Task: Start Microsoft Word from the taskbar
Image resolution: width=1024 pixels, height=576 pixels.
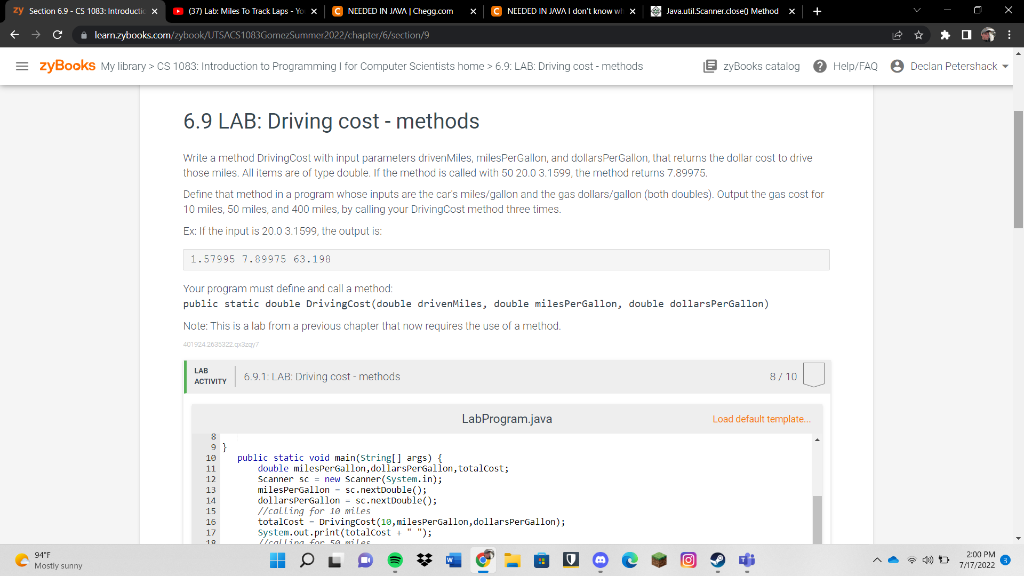Action: 452,561
